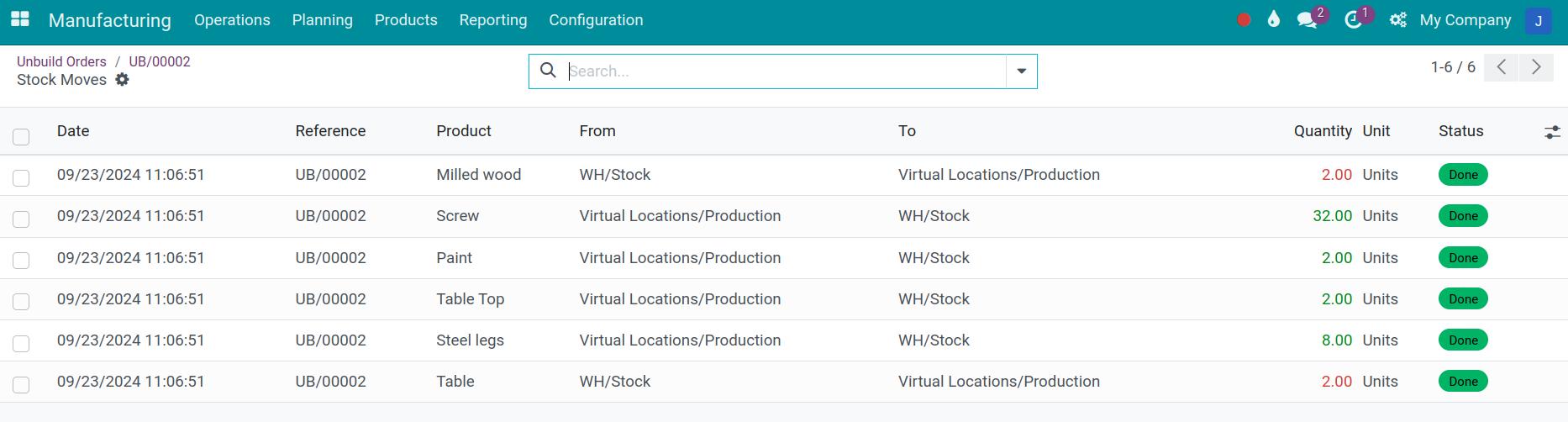This screenshot has width=1568, height=422.
Task: Click the search magnifier icon
Action: point(548,71)
